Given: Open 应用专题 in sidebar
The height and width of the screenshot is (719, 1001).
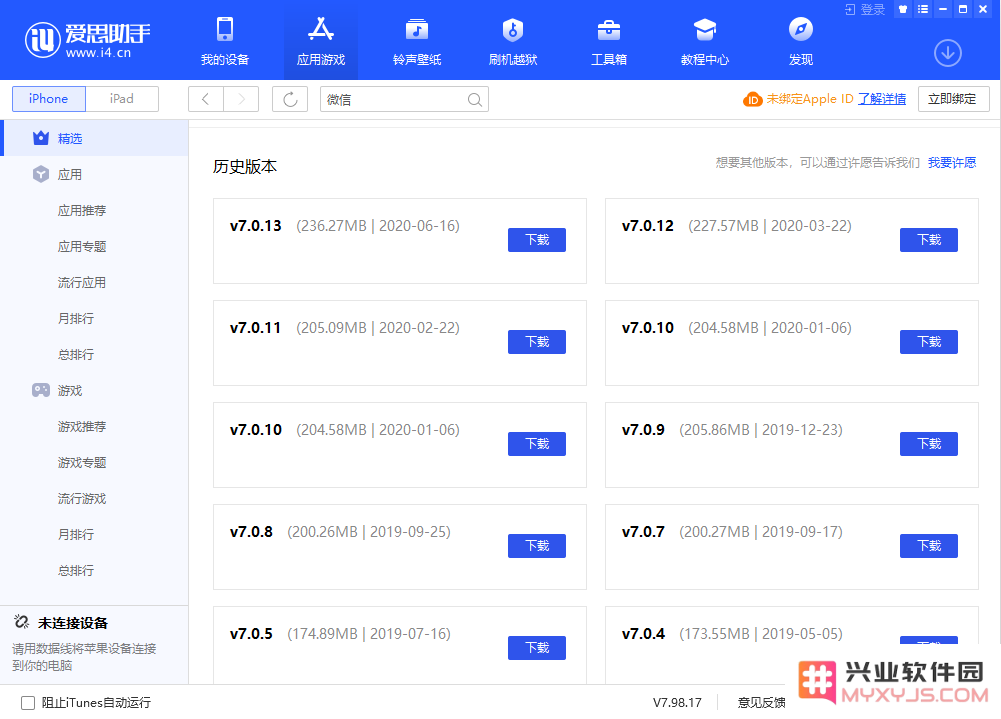Looking at the screenshot, I should (x=82, y=246).
